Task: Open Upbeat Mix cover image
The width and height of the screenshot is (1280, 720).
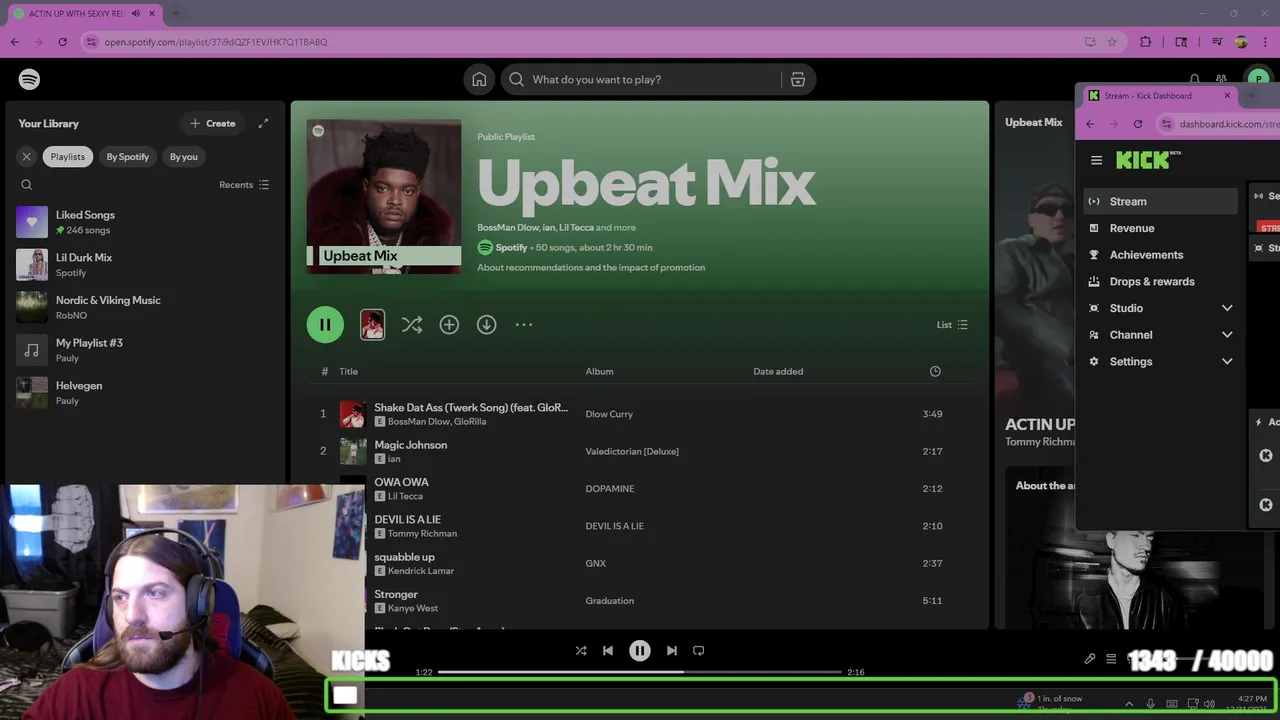Action: click(384, 197)
